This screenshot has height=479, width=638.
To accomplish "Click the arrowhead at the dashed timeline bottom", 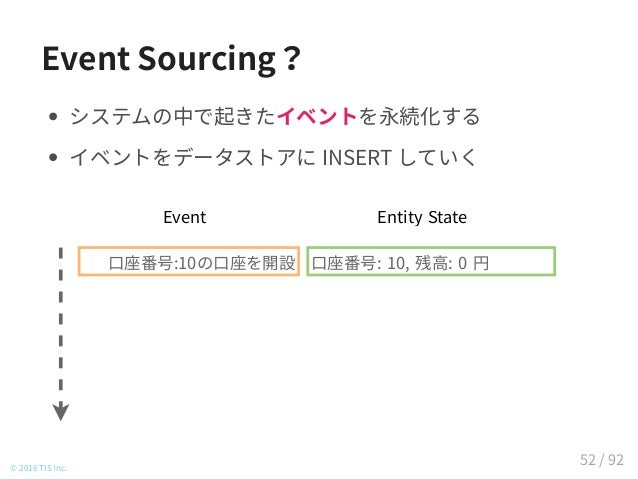I will click(x=61, y=411).
